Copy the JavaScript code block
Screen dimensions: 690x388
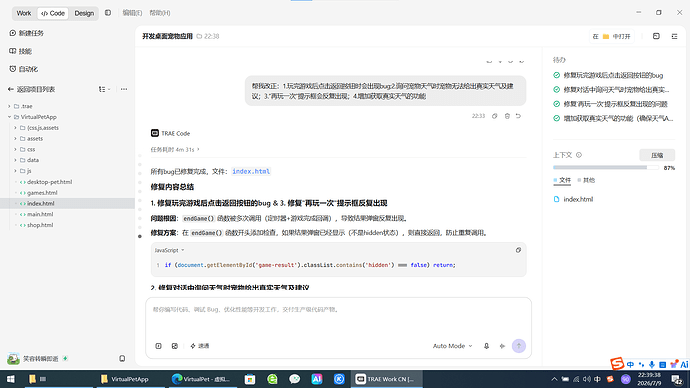tap(518, 250)
